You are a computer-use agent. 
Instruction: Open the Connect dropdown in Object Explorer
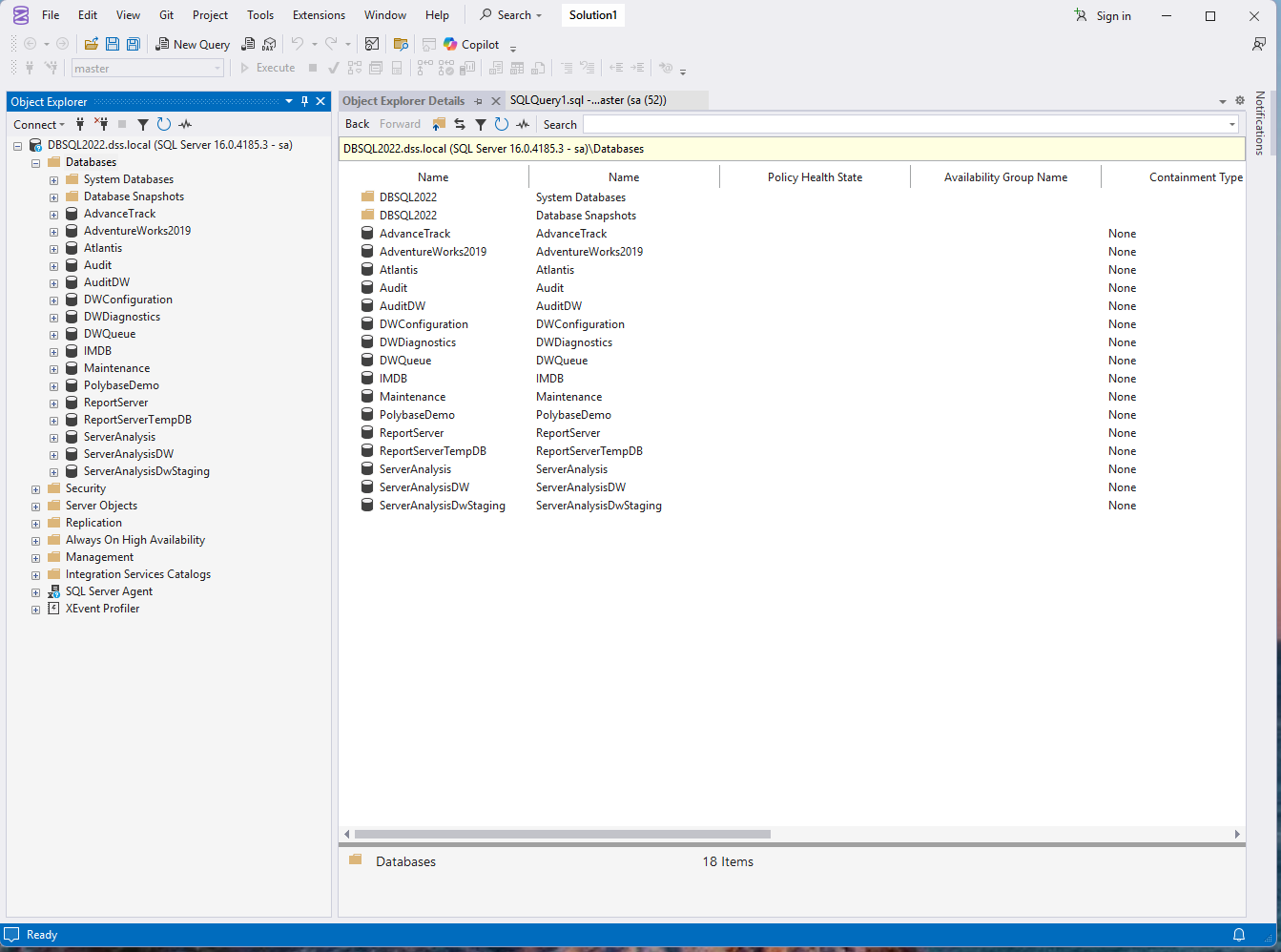click(38, 124)
